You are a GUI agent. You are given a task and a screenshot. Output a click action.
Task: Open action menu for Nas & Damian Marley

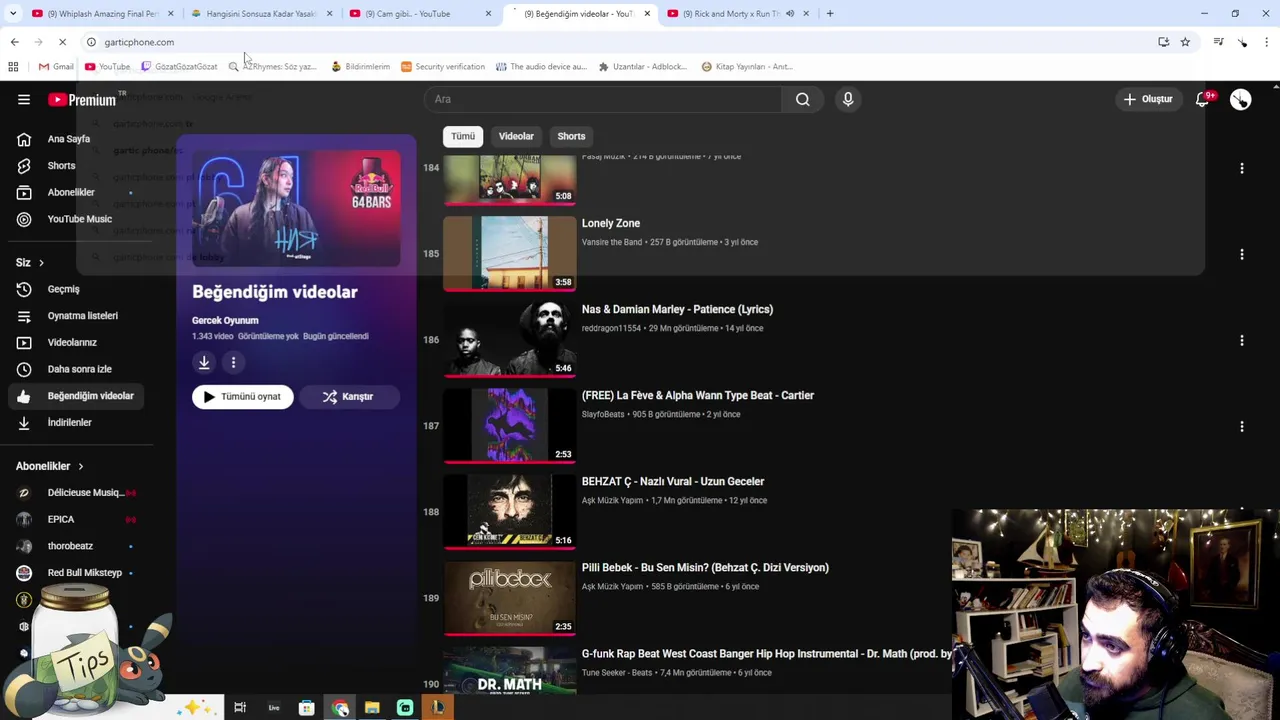point(1241,340)
